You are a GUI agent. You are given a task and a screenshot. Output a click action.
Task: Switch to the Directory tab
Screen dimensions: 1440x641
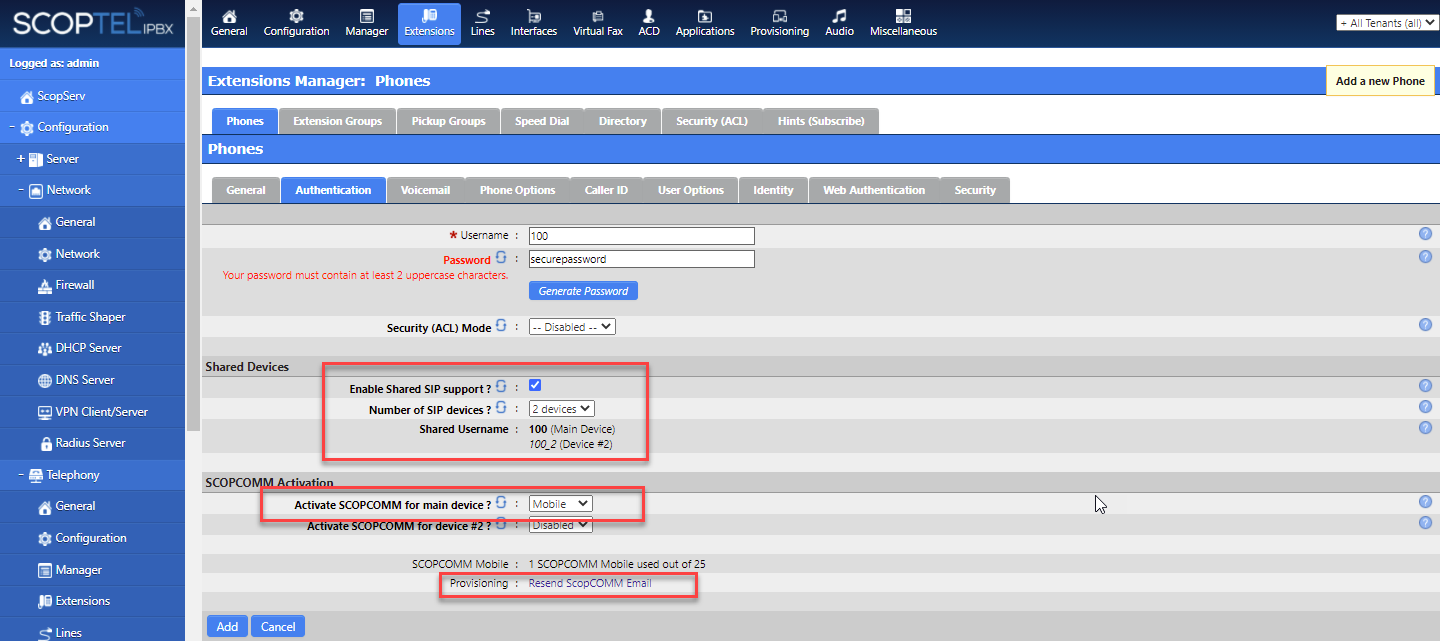point(623,121)
